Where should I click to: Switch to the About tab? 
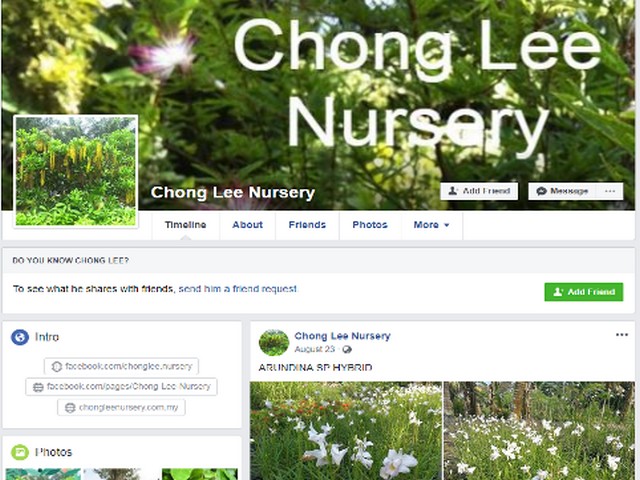(x=247, y=225)
